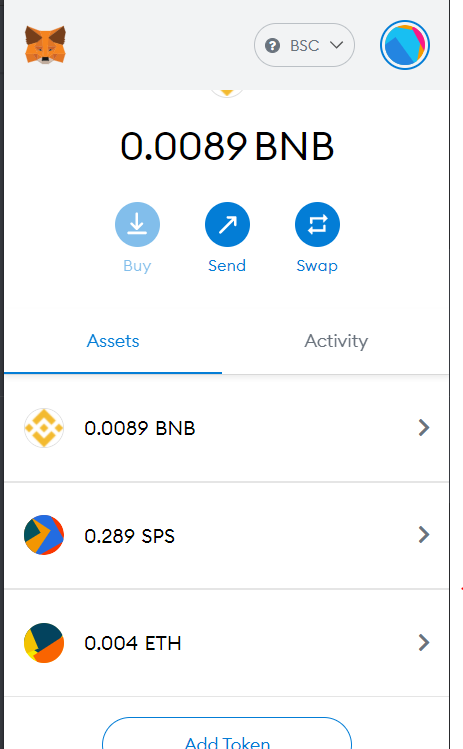Click the Buy download-arrow circle icon
463x749 pixels.
137,225
